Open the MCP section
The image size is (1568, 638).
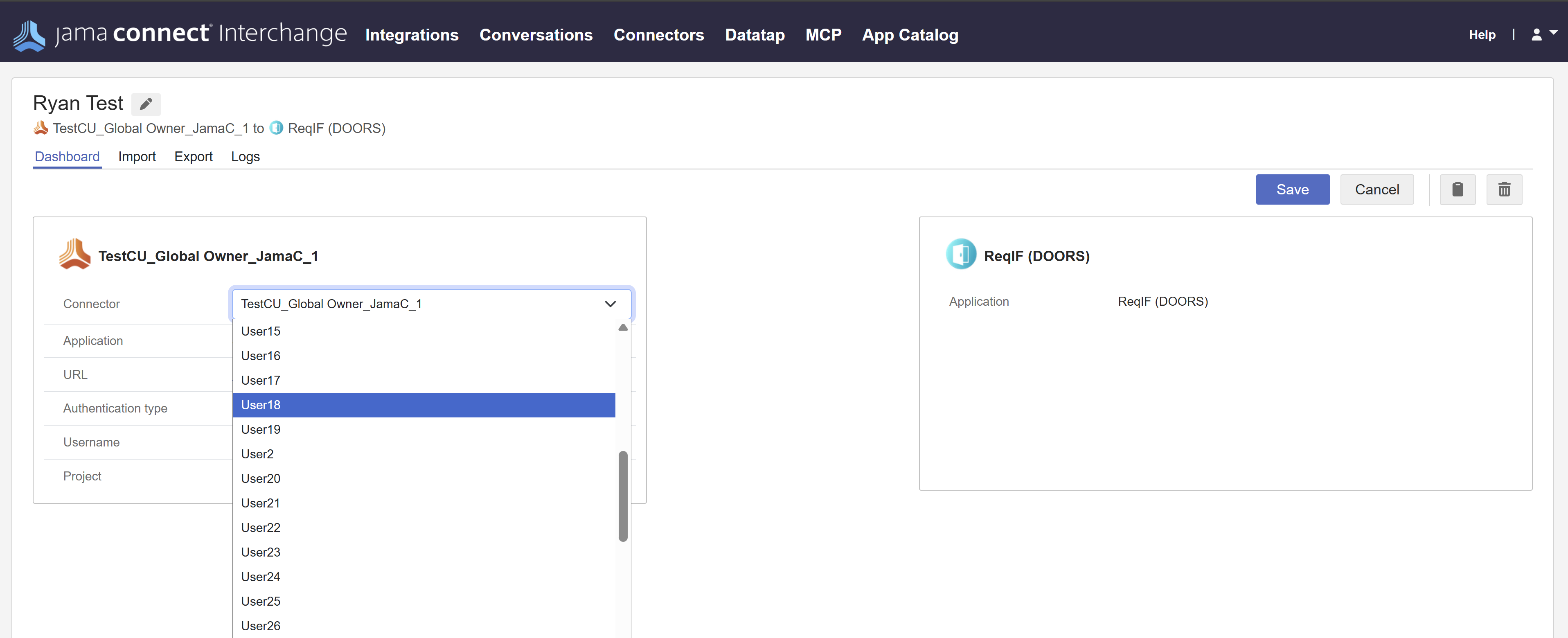824,35
